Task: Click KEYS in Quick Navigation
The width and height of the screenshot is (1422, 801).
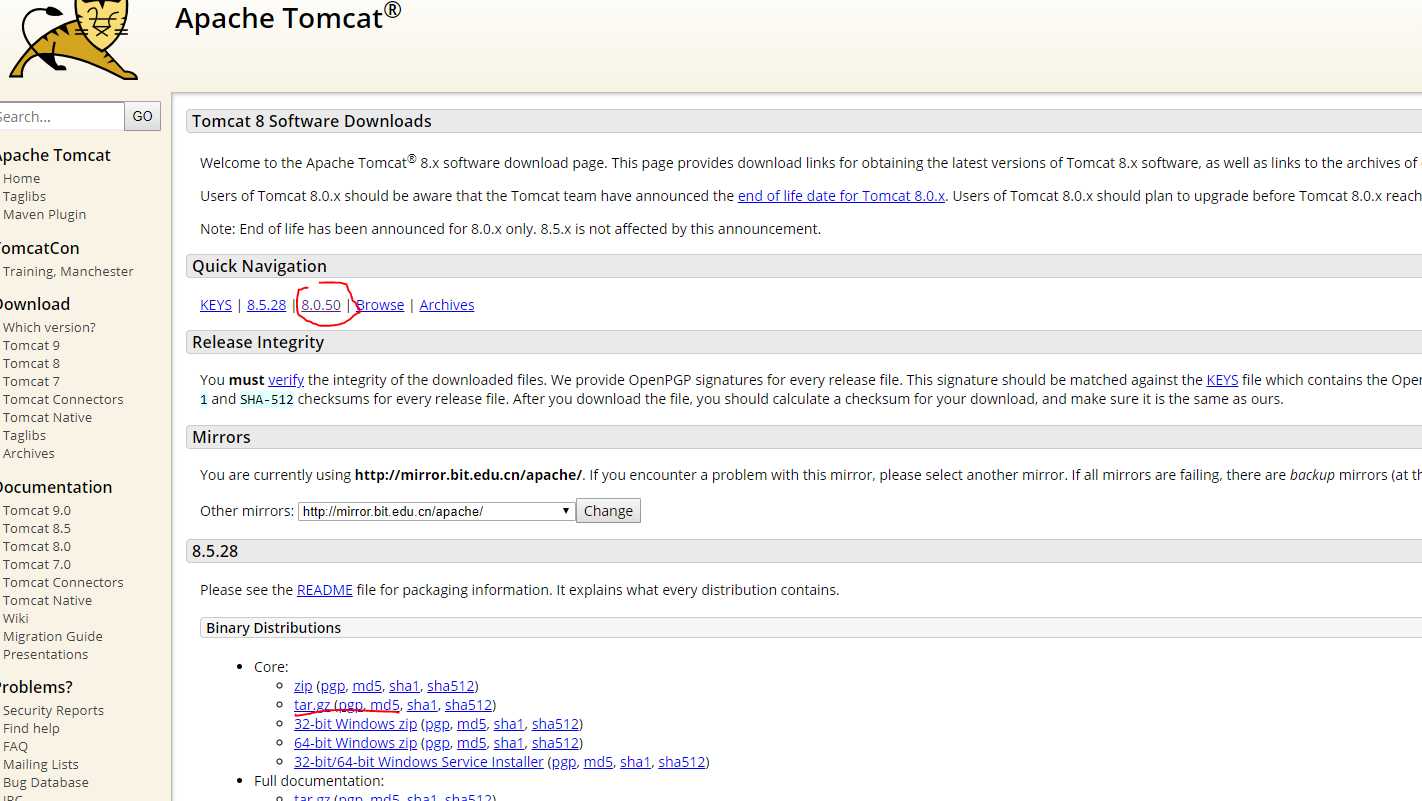Action: [216, 305]
